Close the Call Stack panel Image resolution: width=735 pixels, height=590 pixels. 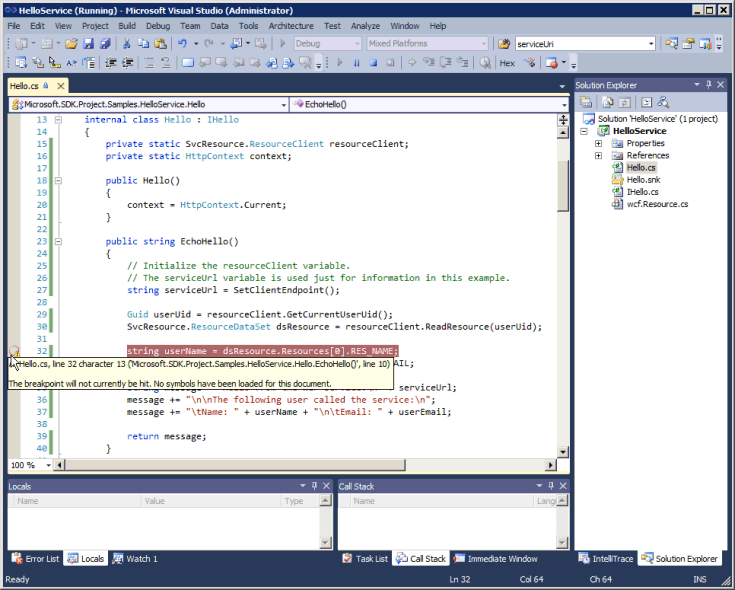563,486
